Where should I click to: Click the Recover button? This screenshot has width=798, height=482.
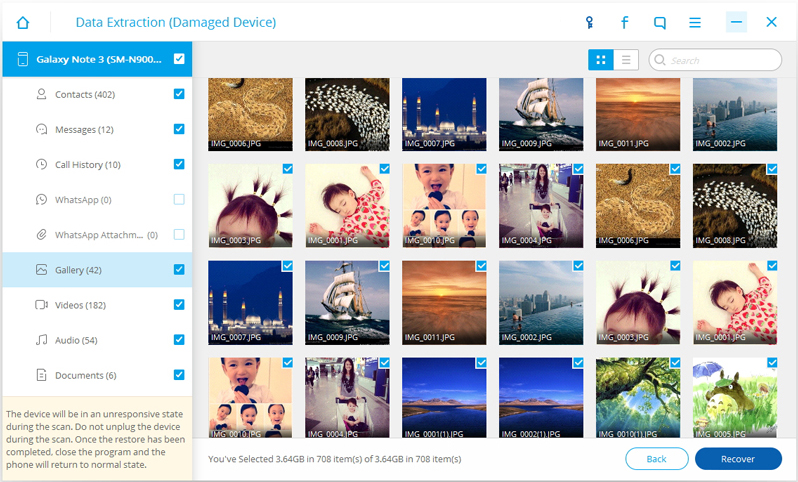coord(738,459)
